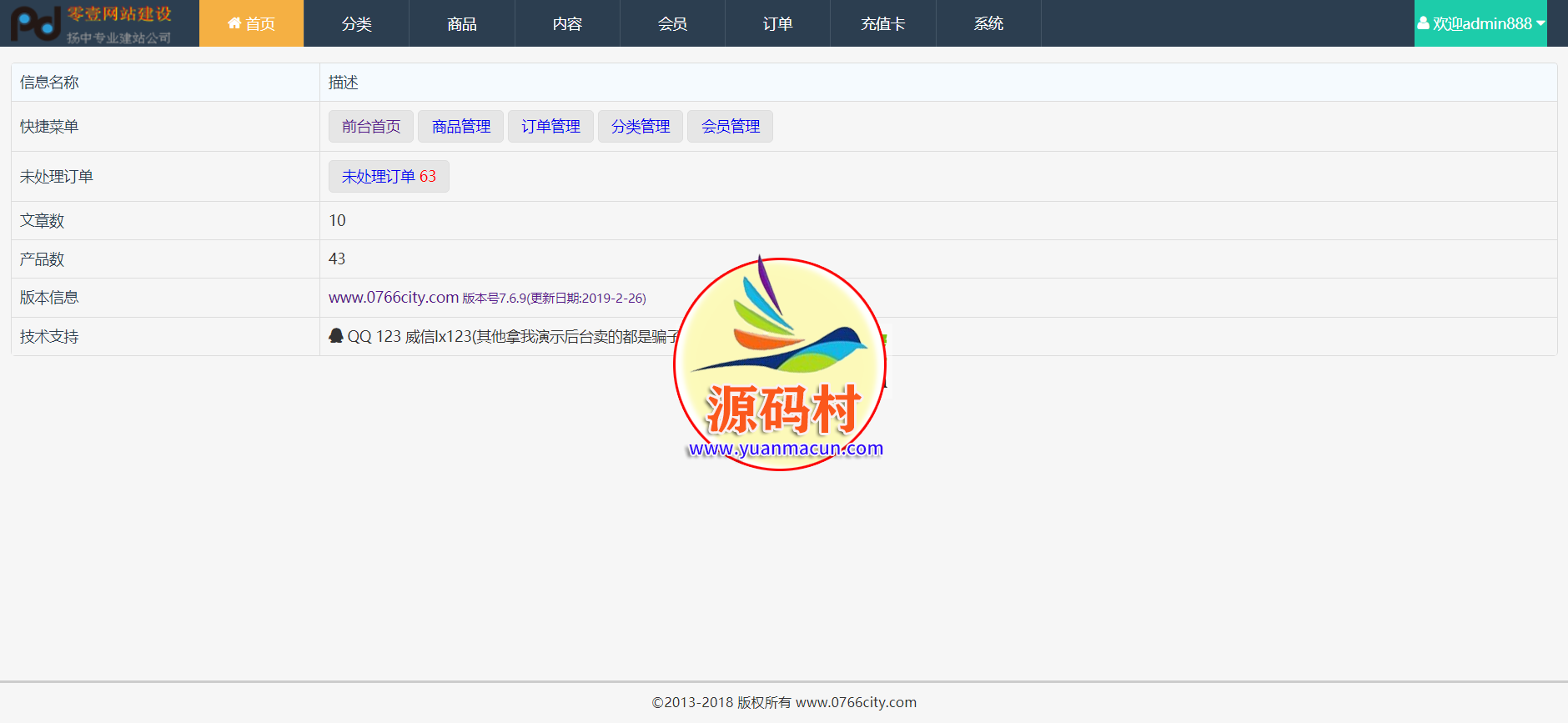The image size is (1568, 723).
Task: Click the home icon in navigation bar
Action: (234, 23)
